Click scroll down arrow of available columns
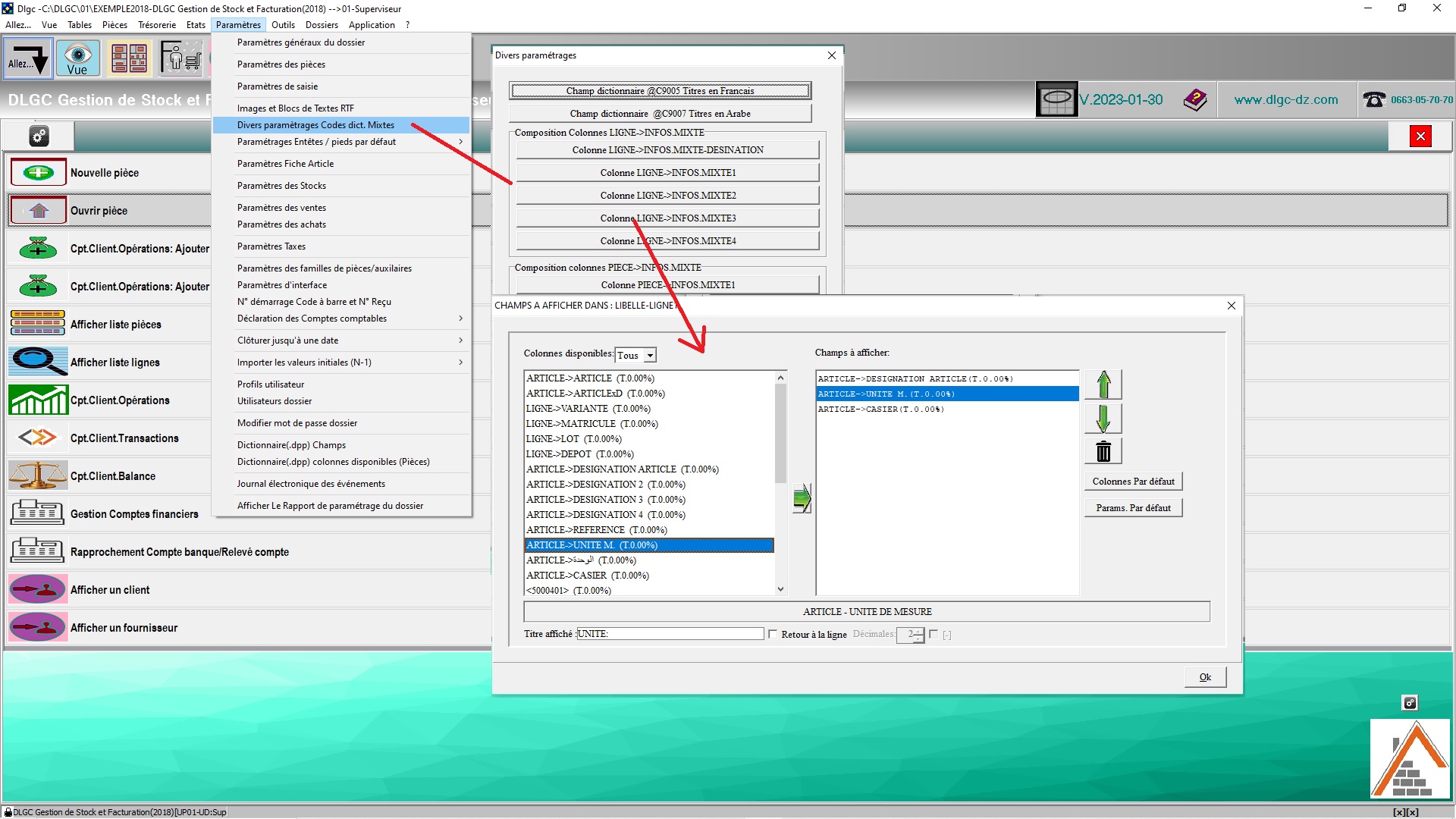 [780, 589]
